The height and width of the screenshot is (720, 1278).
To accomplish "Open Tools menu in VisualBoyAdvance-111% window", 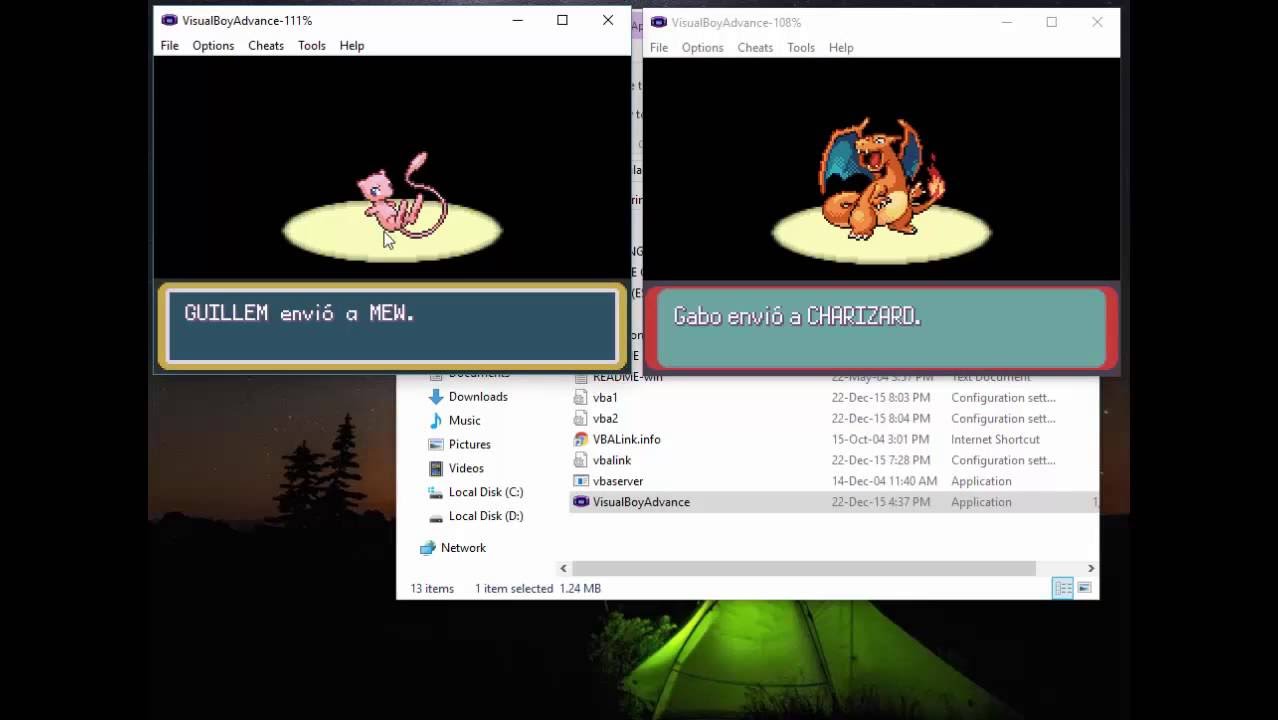I will (312, 45).
